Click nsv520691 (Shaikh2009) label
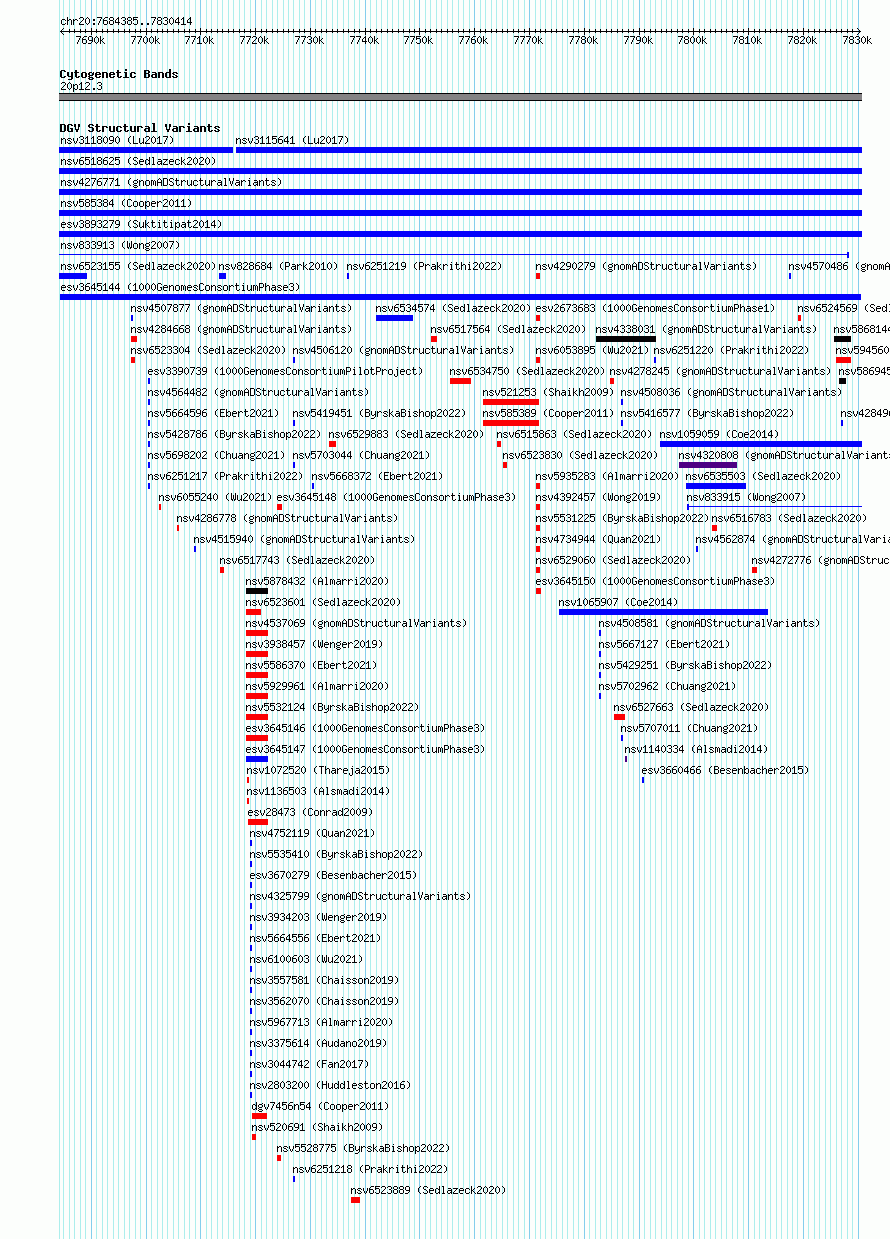Viewport: 890px width, 1239px height. [x=318, y=1127]
